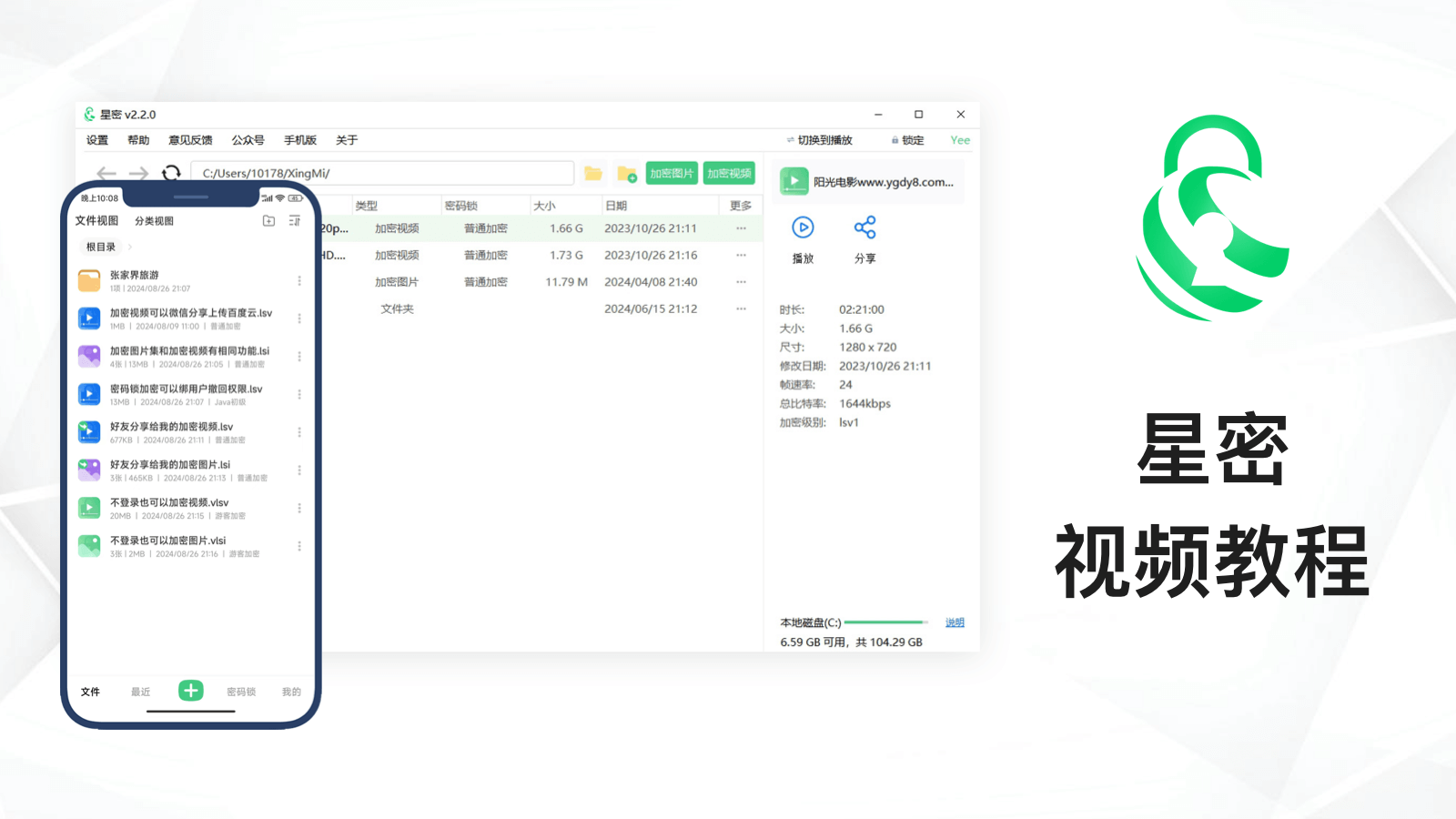
Task: Create a new folder with the plus-folder icon
Action: tap(627, 173)
